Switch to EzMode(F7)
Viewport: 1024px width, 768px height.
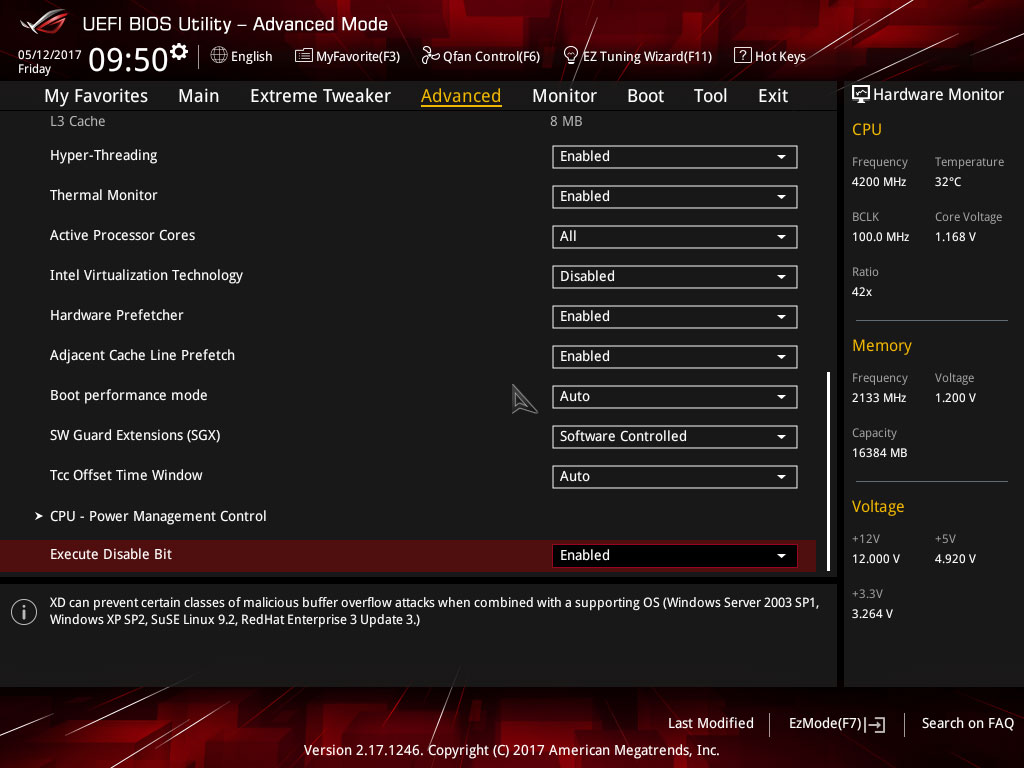tap(837, 724)
